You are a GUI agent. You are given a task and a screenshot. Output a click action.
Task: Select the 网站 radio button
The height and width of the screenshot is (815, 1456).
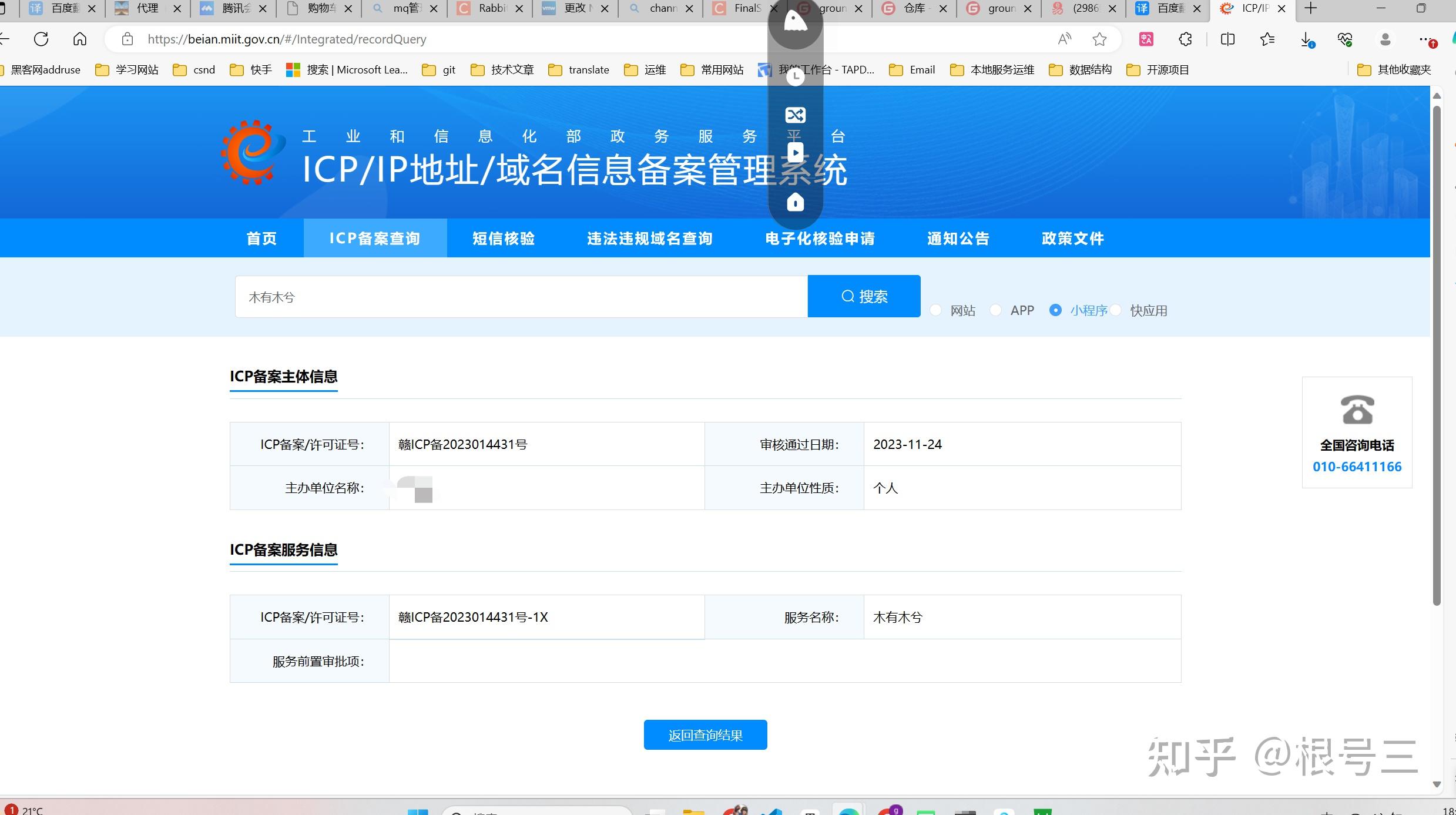pos(936,310)
